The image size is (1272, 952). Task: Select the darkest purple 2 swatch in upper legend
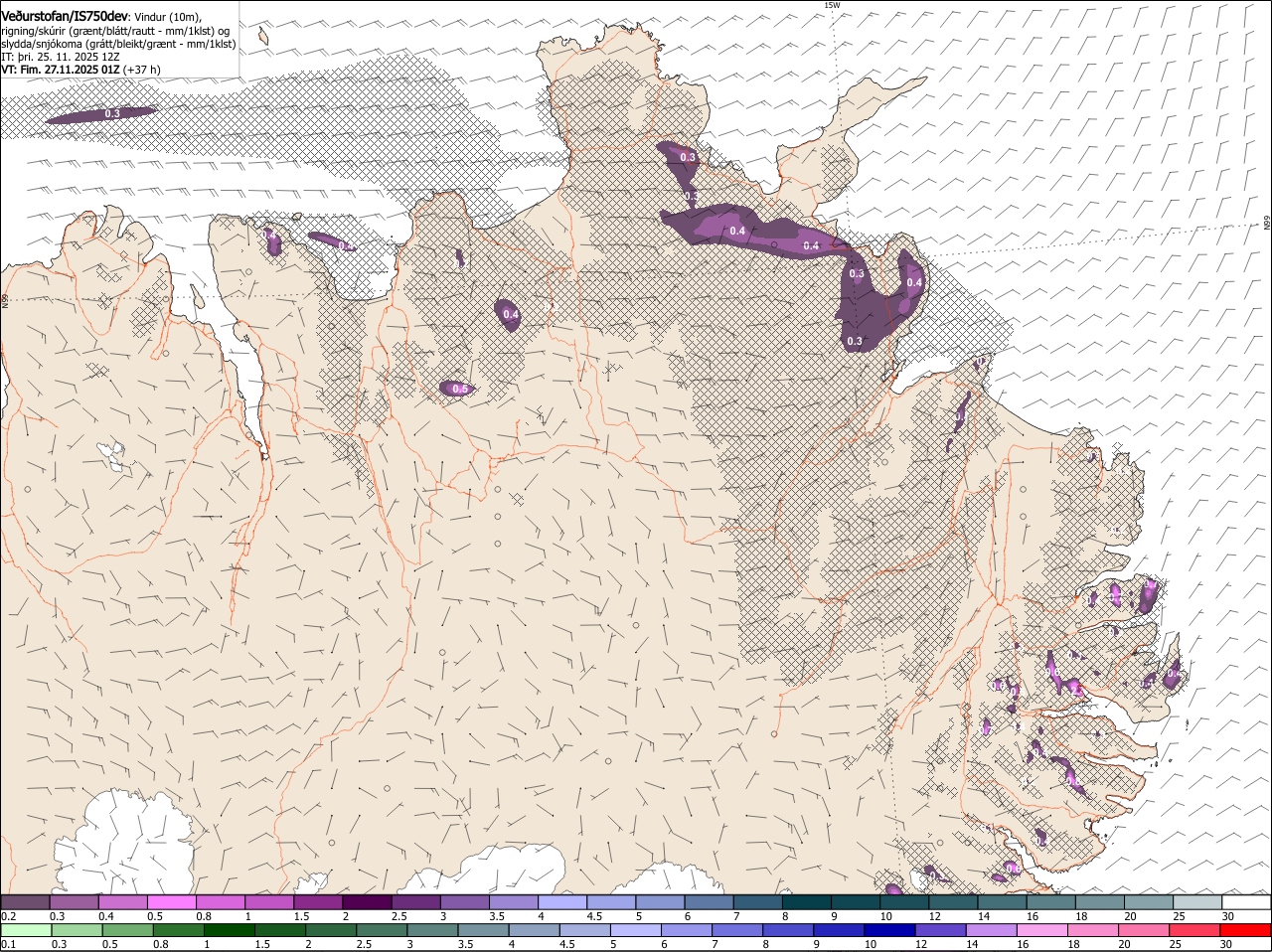(x=367, y=901)
